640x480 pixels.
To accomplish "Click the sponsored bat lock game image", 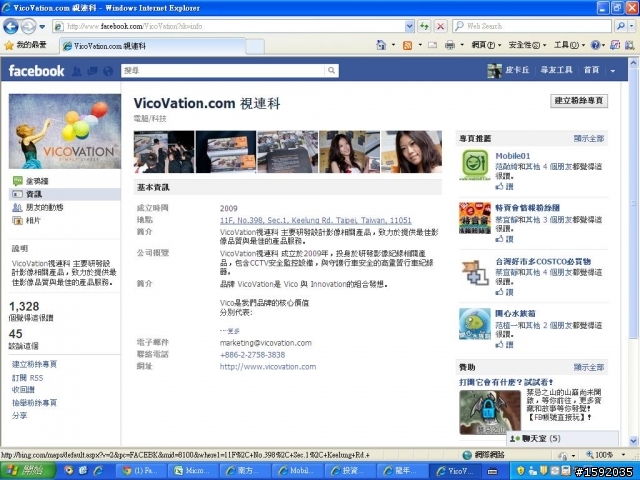I will coord(490,412).
